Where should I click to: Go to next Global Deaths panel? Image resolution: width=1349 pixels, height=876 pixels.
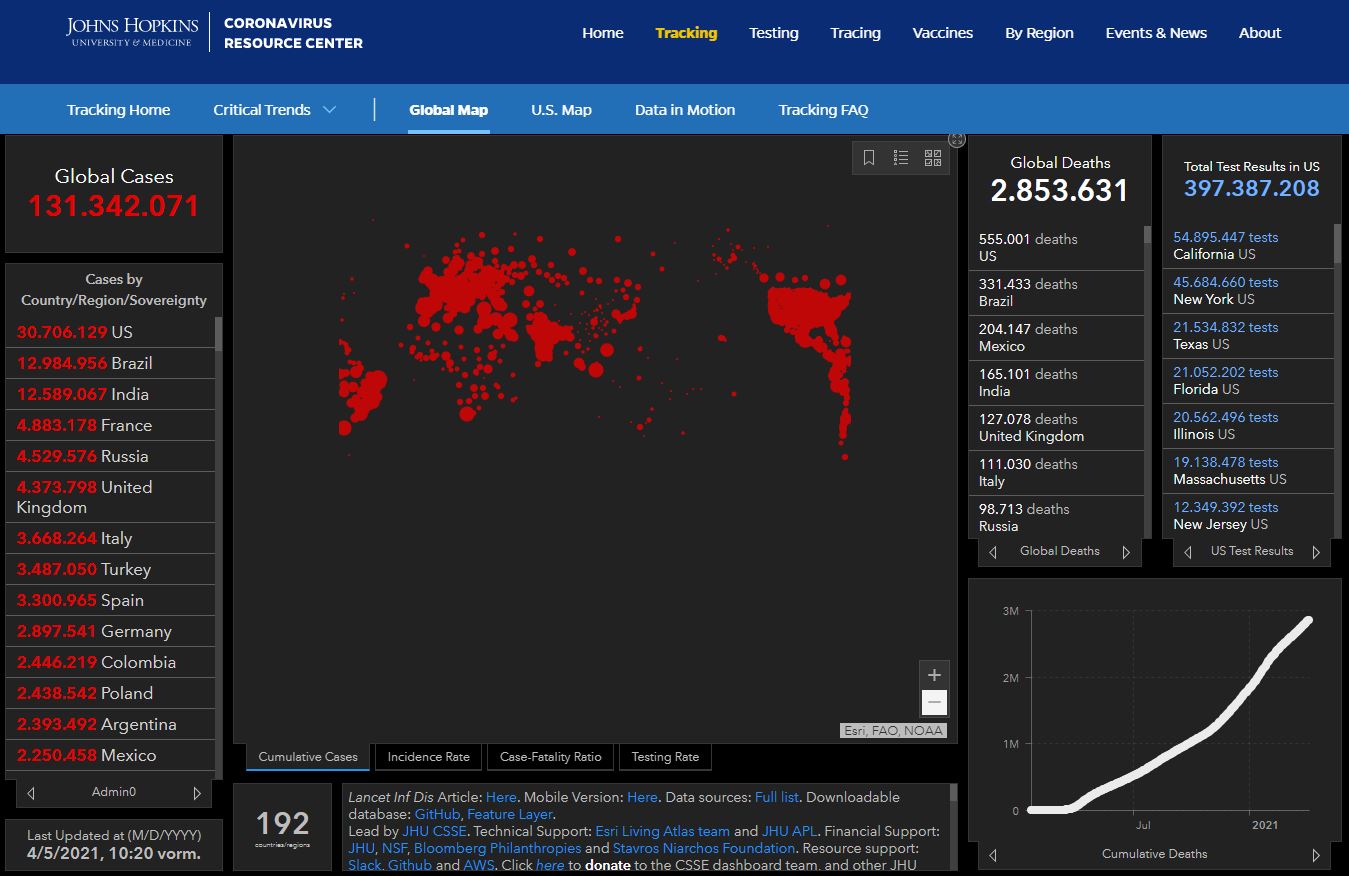click(1126, 552)
